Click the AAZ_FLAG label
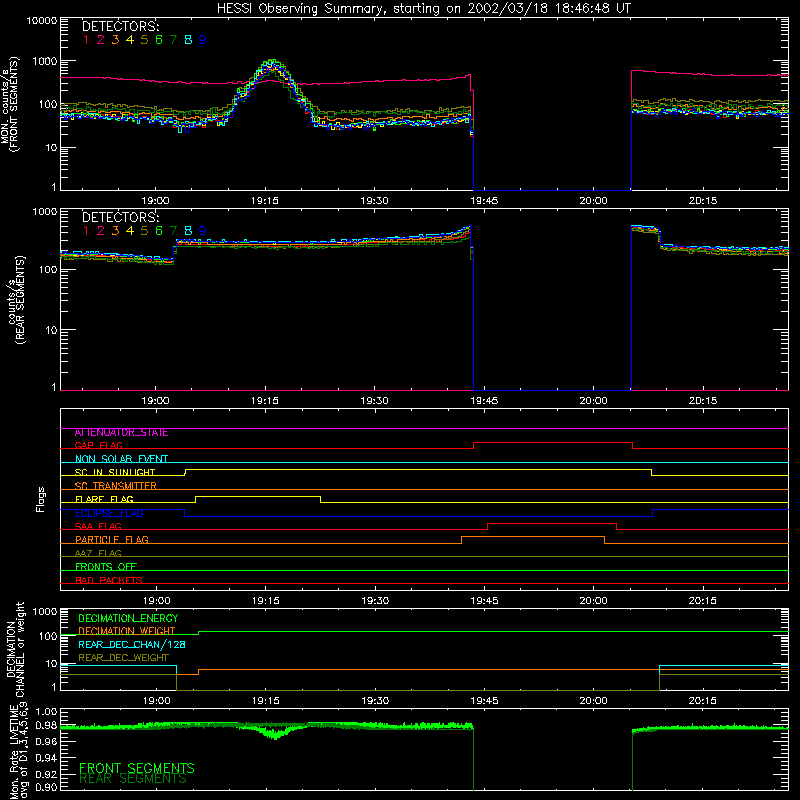Viewport: 800px width, 800px height. 98,553
